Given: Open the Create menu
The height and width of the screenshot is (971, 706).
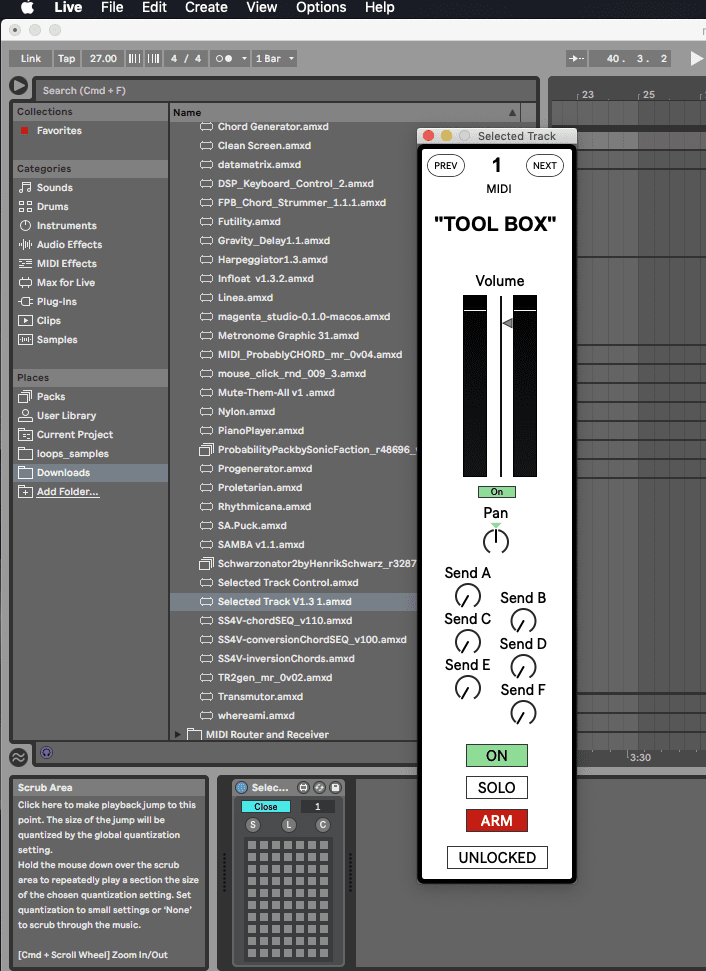Looking at the screenshot, I should click(206, 7).
